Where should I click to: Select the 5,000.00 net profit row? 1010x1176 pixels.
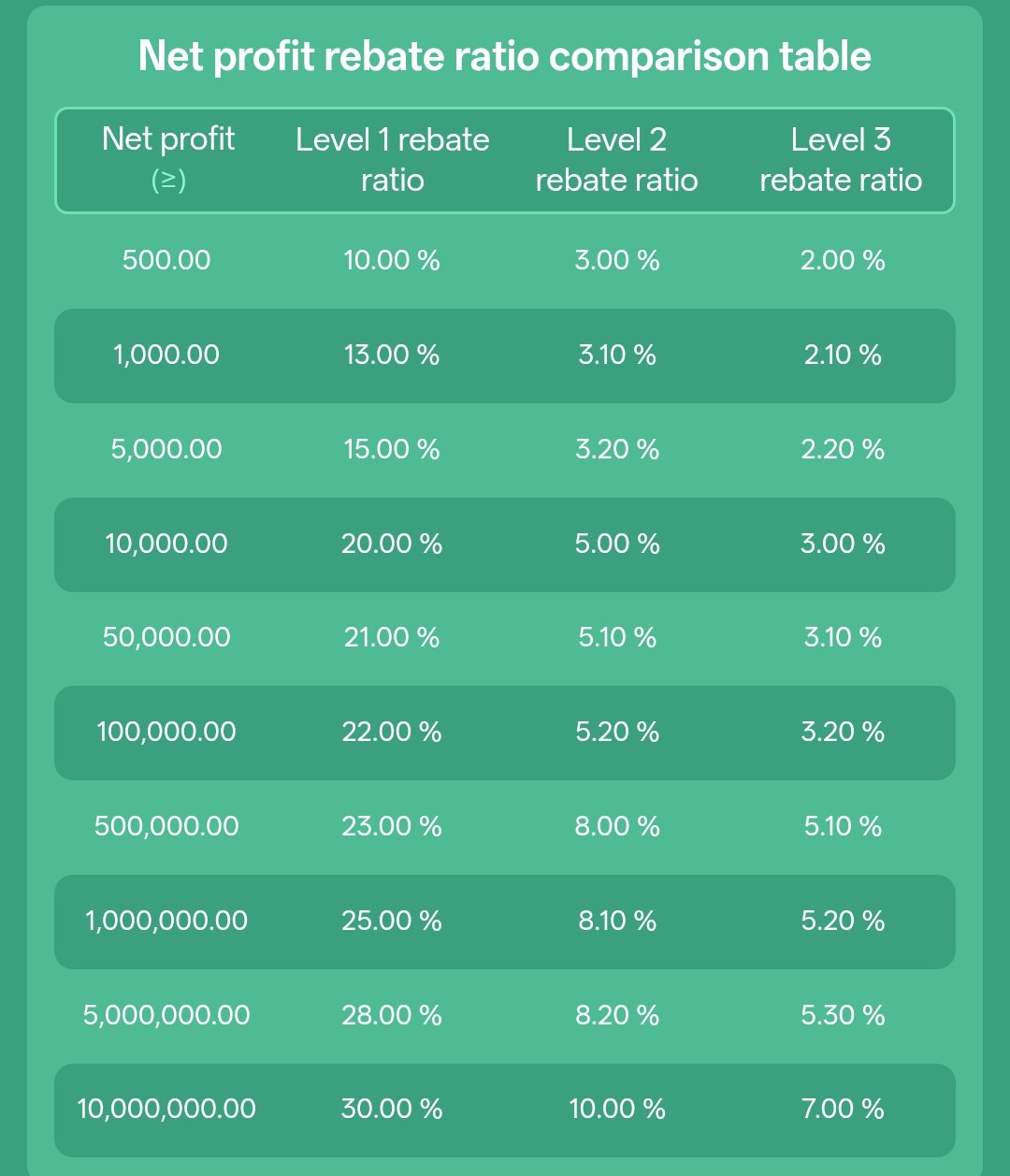[505, 449]
